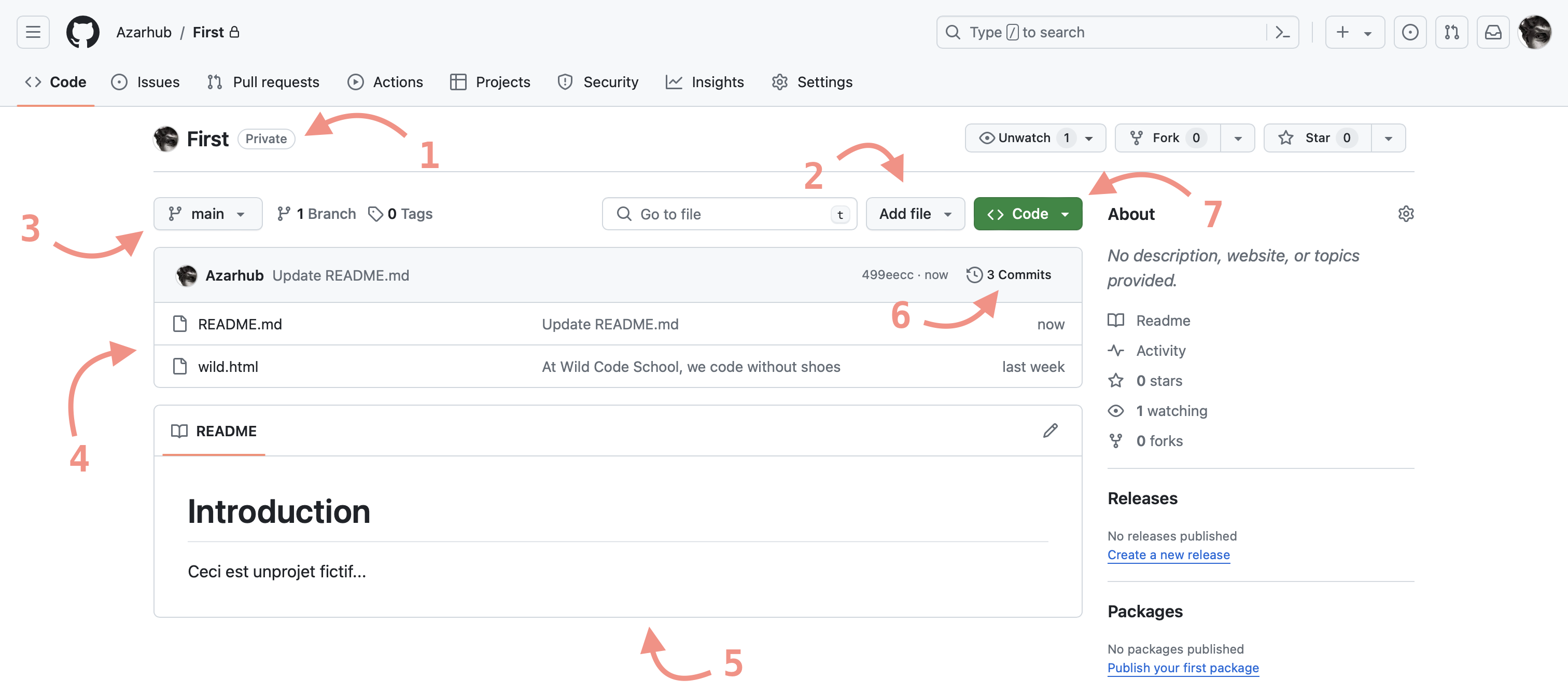View the 1 watching link
Screen dimensions: 1568x693
coord(1157,411)
